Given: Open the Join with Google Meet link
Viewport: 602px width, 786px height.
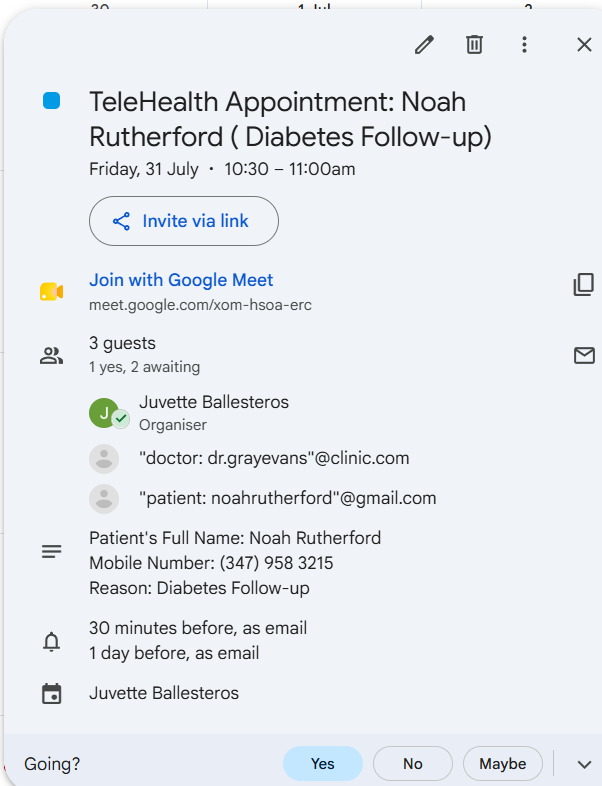Looking at the screenshot, I should pyautogui.click(x=181, y=280).
